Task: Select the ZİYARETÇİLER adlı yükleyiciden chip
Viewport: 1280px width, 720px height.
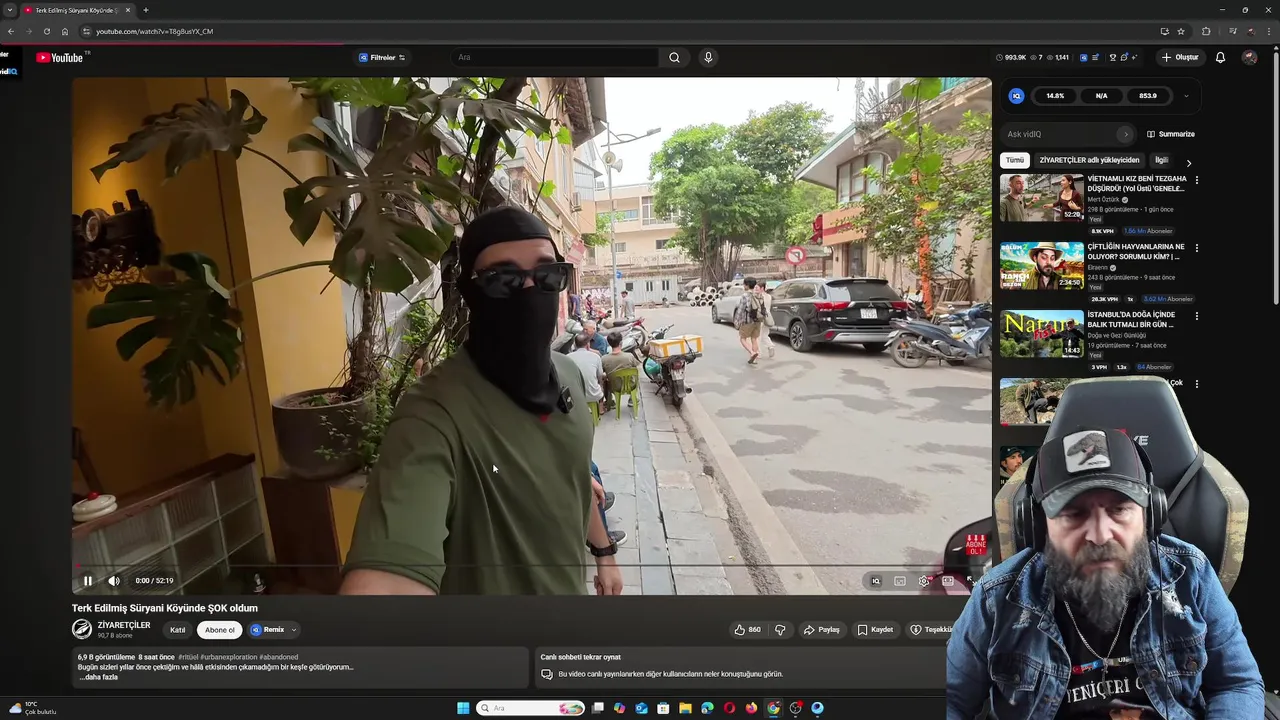Action: pos(1089,160)
